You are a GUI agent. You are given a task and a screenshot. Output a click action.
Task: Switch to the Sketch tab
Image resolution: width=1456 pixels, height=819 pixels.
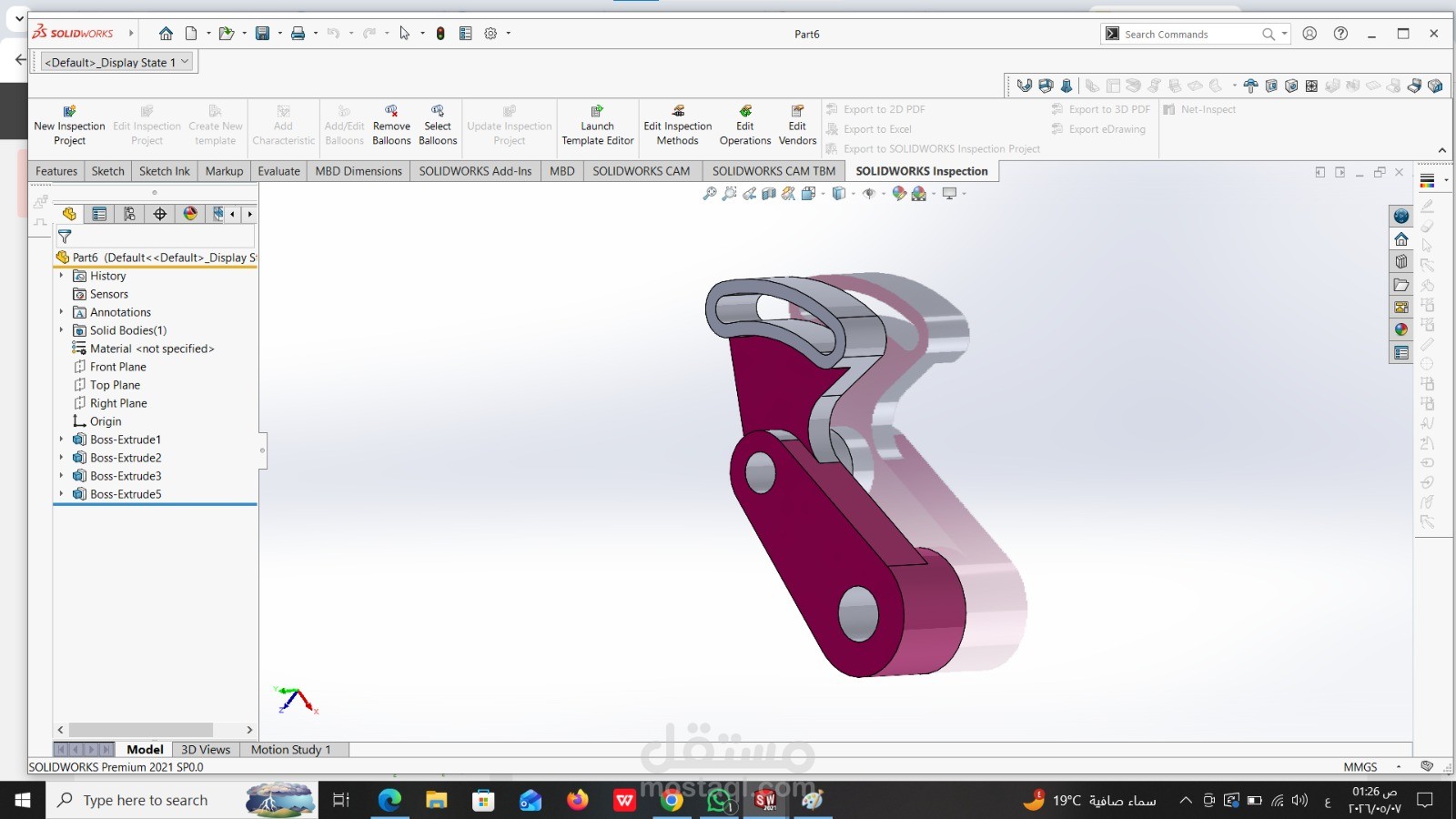click(x=107, y=171)
